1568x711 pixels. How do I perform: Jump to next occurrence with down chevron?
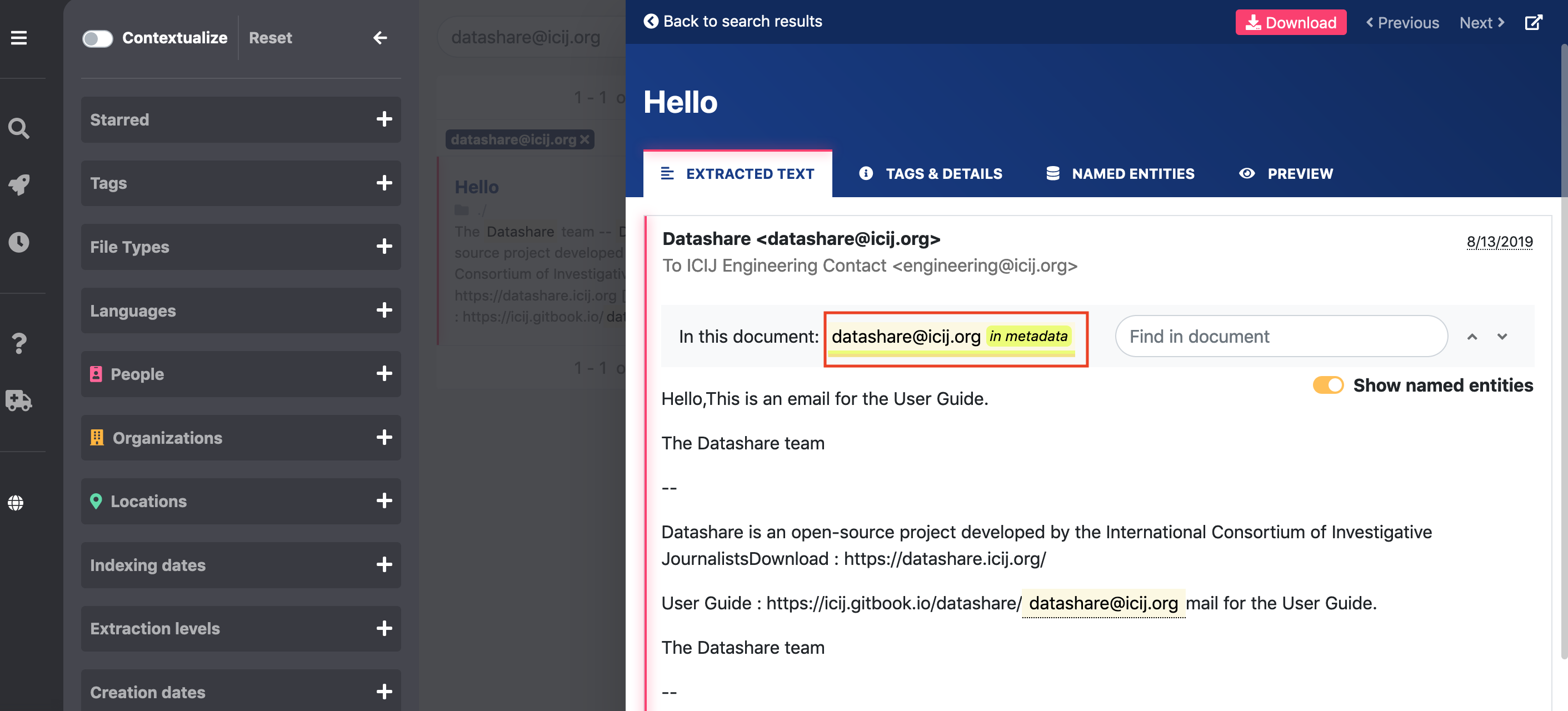[1502, 336]
